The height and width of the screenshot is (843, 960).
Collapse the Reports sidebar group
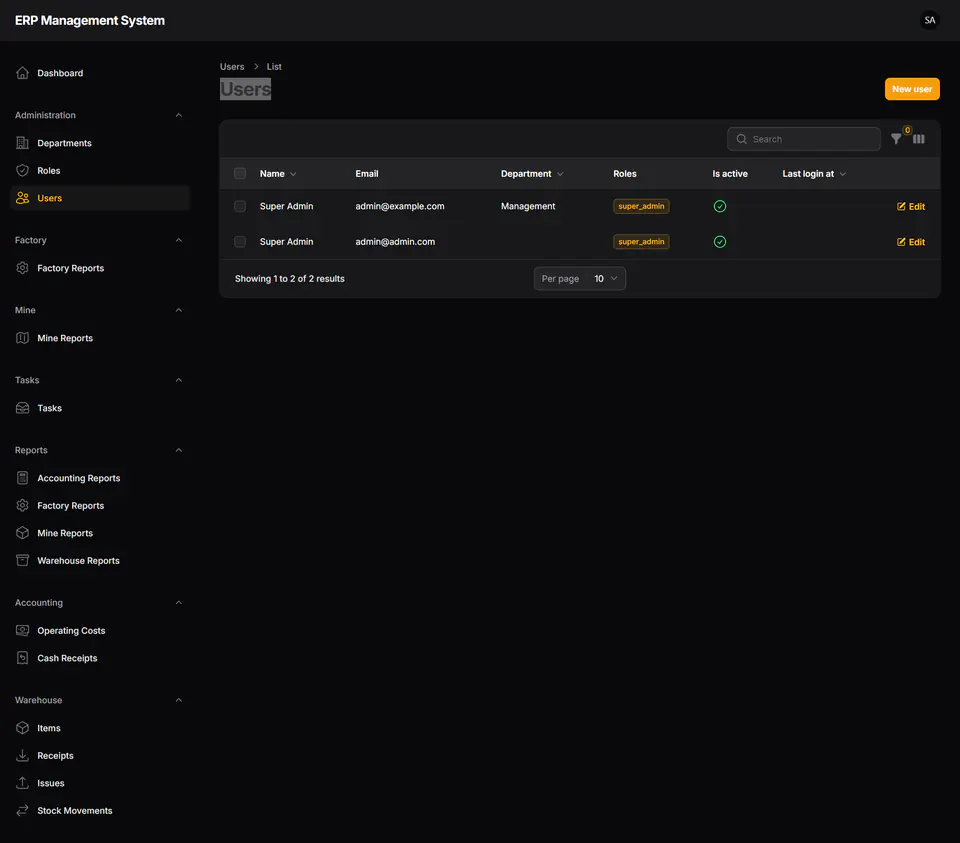(179, 450)
